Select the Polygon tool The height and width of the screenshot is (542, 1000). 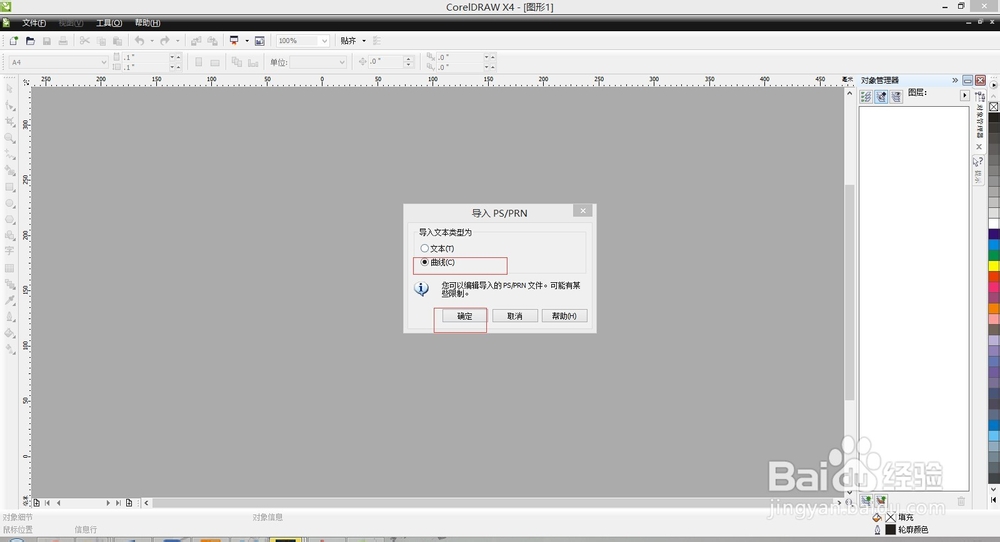(x=10, y=220)
